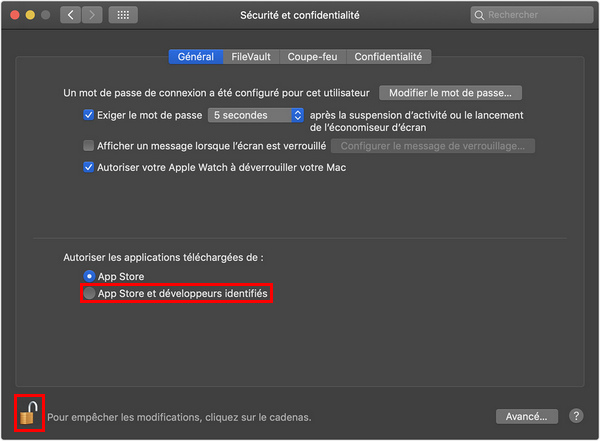The image size is (600, 441).
Task: Switch to the FileVault tab
Action: [249, 57]
